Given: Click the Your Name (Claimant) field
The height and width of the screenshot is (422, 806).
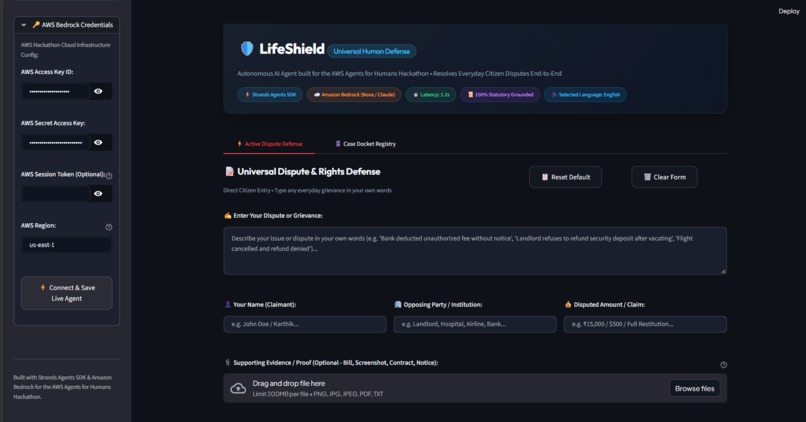Looking at the screenshot, I should 305,324.
